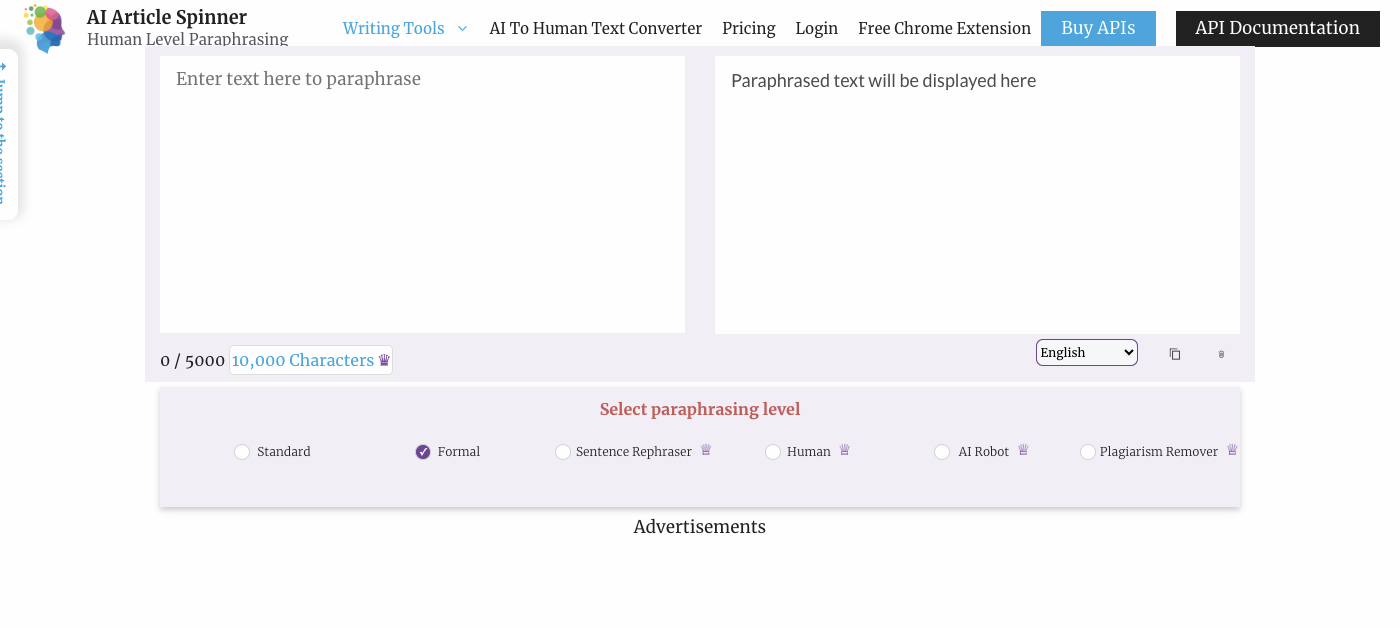1400x628 pixels.
Task: Click the crown icon near AI Robot
Action: 1022,450
